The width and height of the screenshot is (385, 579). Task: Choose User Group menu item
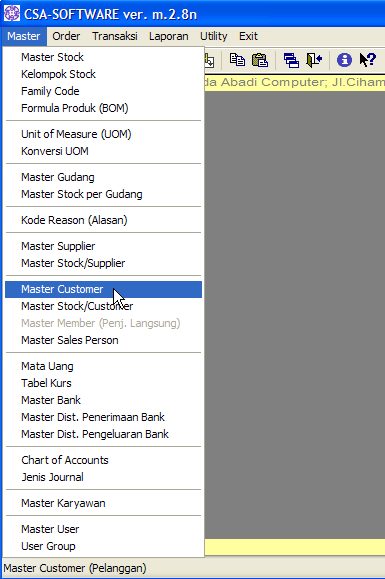click(x=103, y=546)
